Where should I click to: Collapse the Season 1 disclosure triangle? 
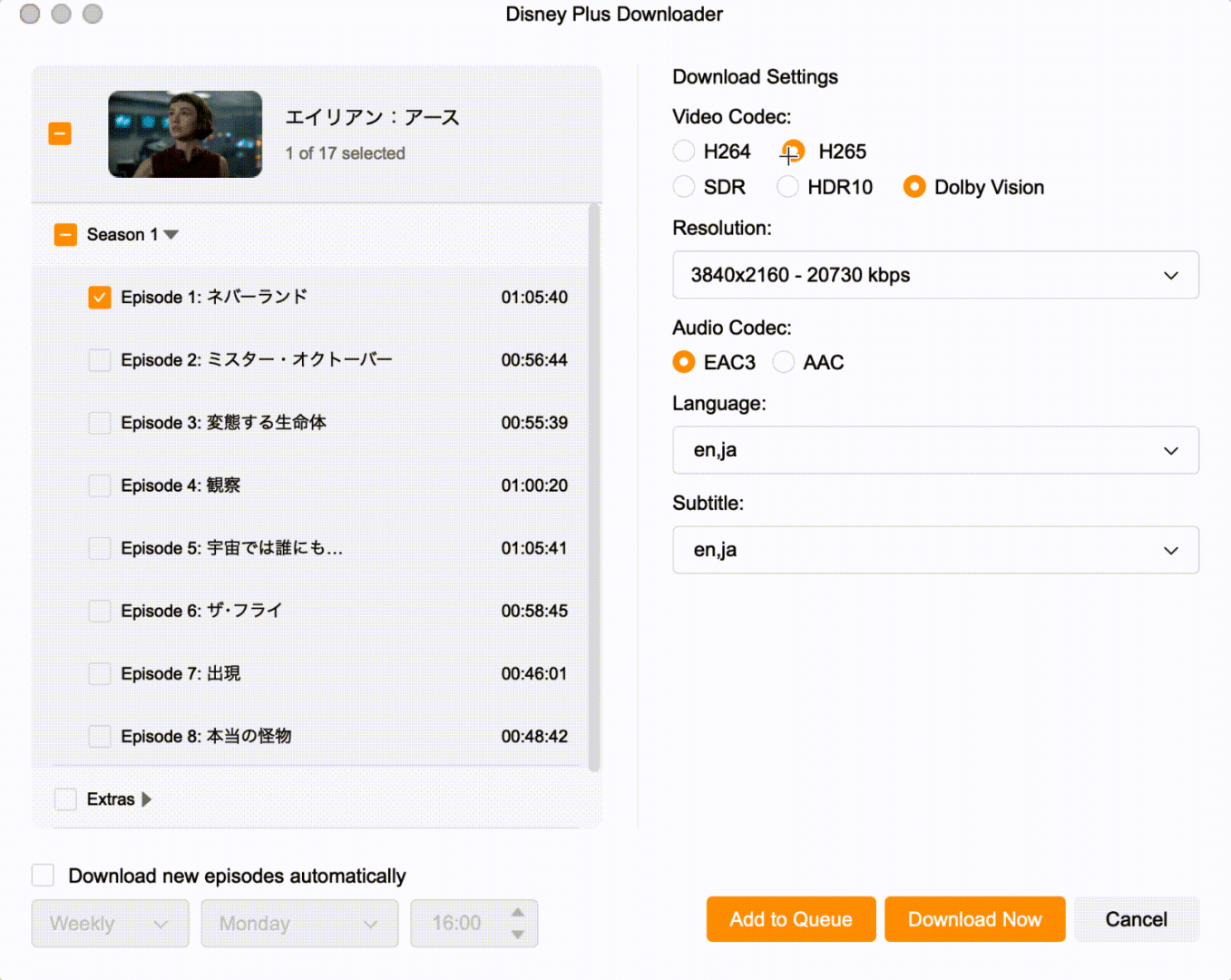pos(171,235)
